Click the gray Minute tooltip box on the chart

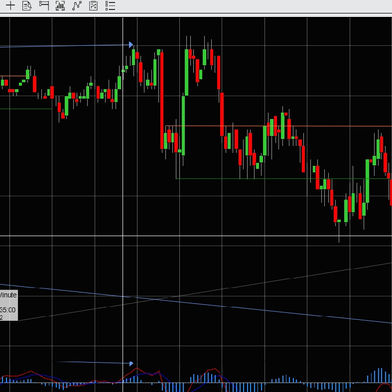(9, 305)
